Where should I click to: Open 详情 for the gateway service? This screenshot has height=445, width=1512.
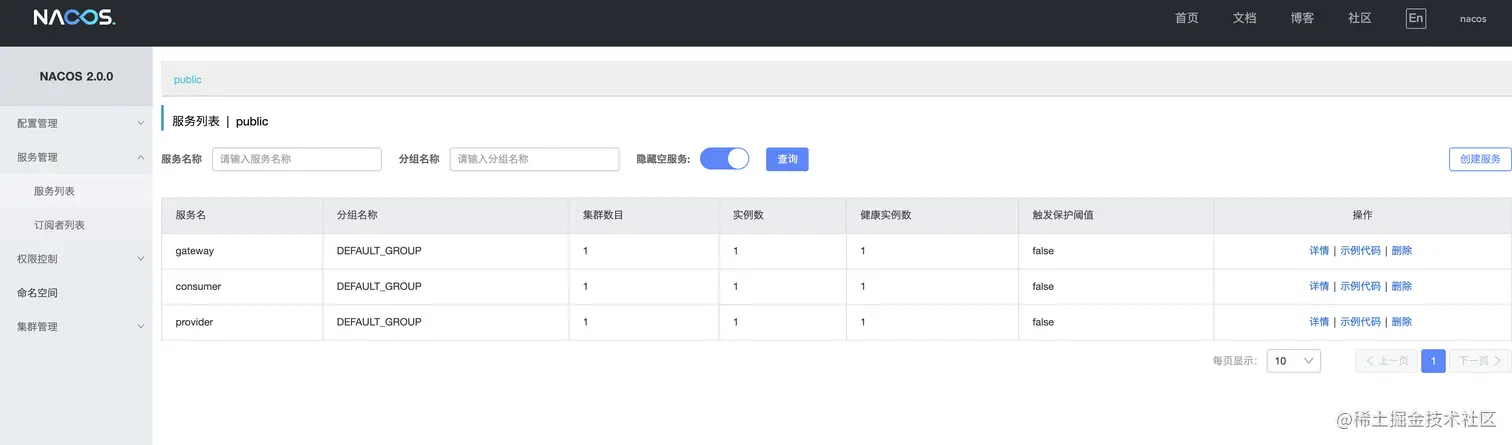point(1319,251)
